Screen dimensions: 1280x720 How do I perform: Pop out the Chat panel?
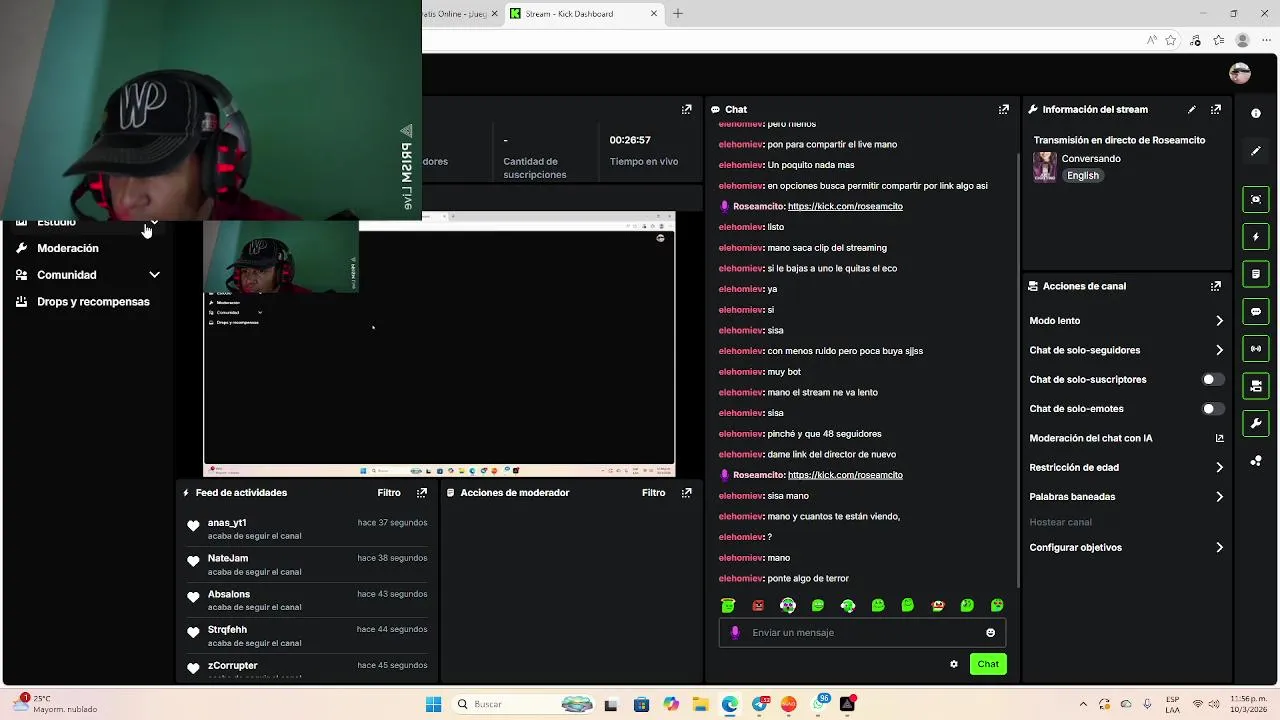click(x=1003, y=109)
